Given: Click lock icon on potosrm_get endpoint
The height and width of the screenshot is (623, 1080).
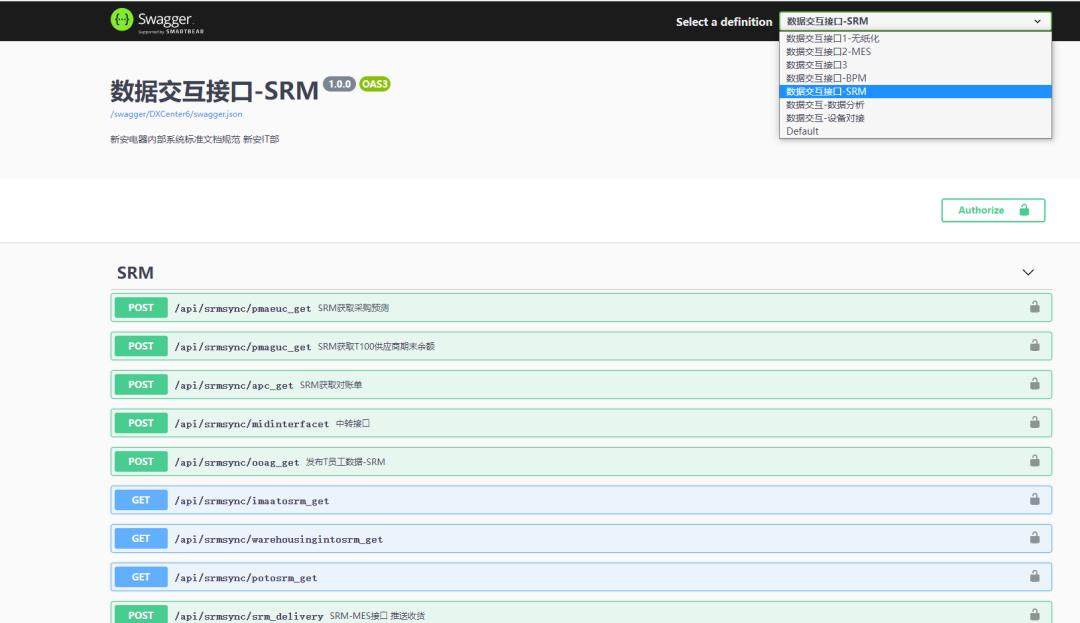Looking at the screenshot, I should [1034, 577].
